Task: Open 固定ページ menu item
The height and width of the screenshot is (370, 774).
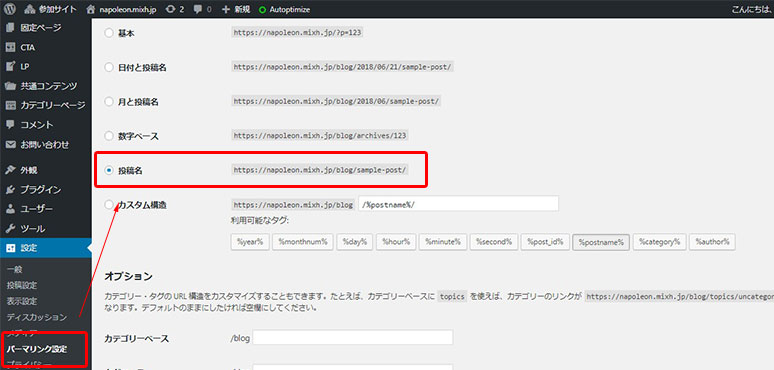Action: click(41, 28)
